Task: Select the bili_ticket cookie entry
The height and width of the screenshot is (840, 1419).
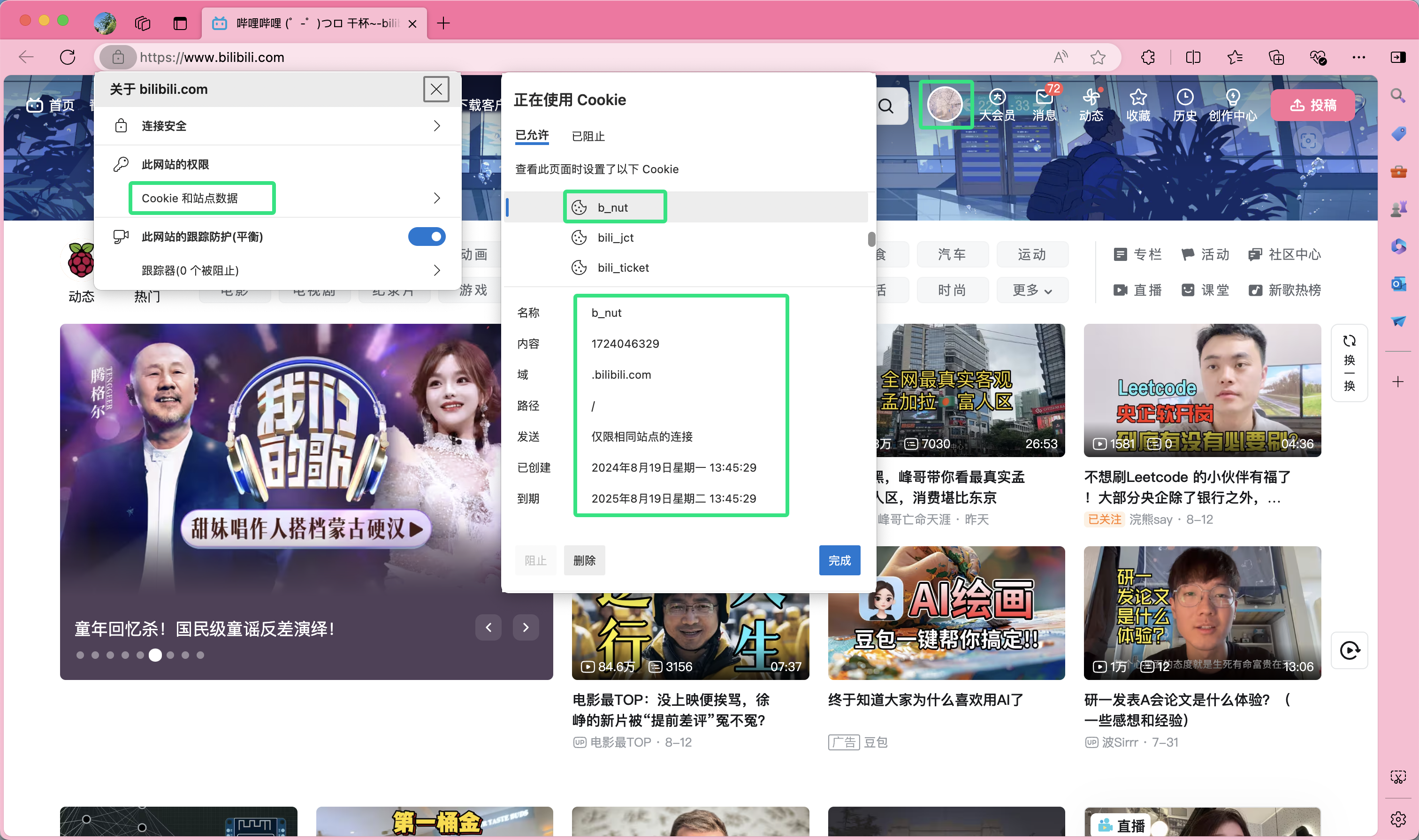Action: click(x=623, y=268)
